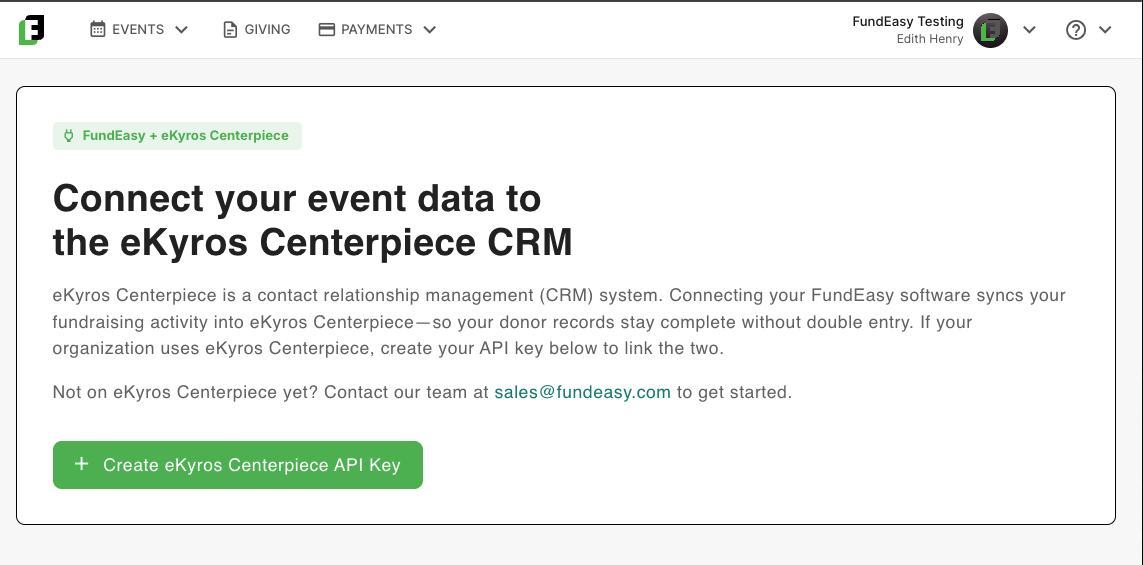
Task: Click the document icon beside Giving
Action: point(230,29)
